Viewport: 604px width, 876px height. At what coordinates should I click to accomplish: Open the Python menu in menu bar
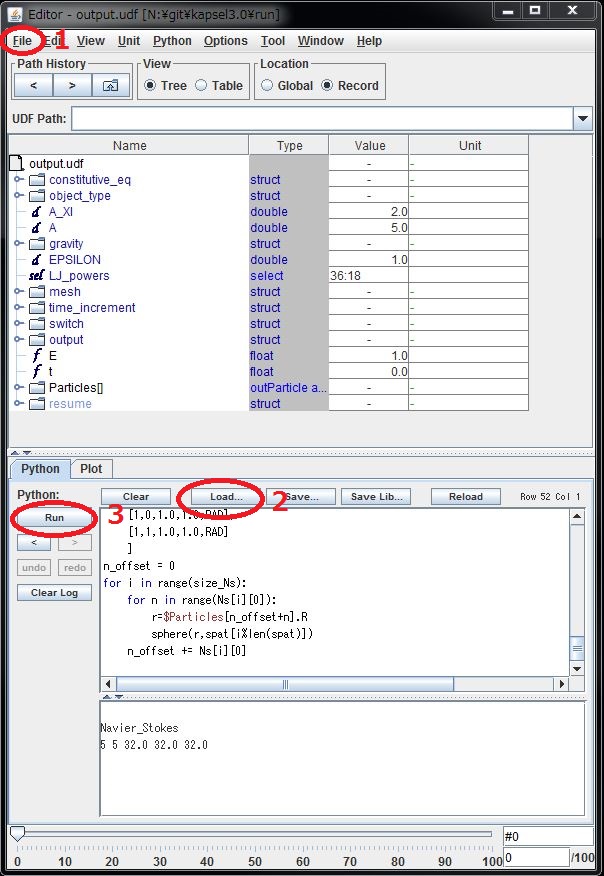(172, 41)
